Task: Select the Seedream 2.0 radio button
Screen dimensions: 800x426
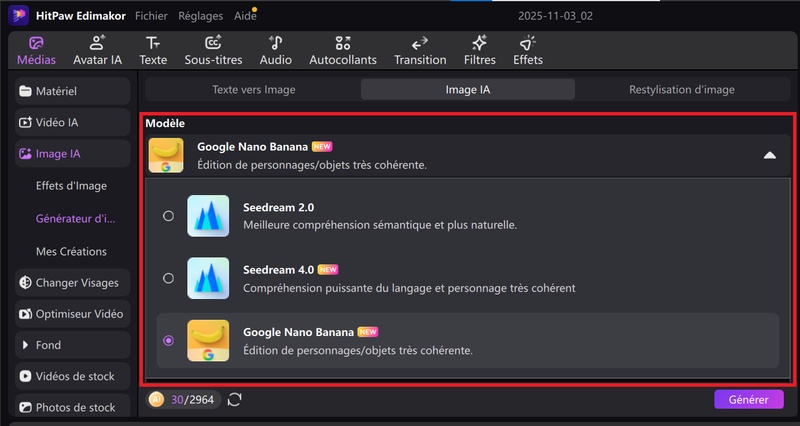Action: pyautogui.click(x=168, y=215)
